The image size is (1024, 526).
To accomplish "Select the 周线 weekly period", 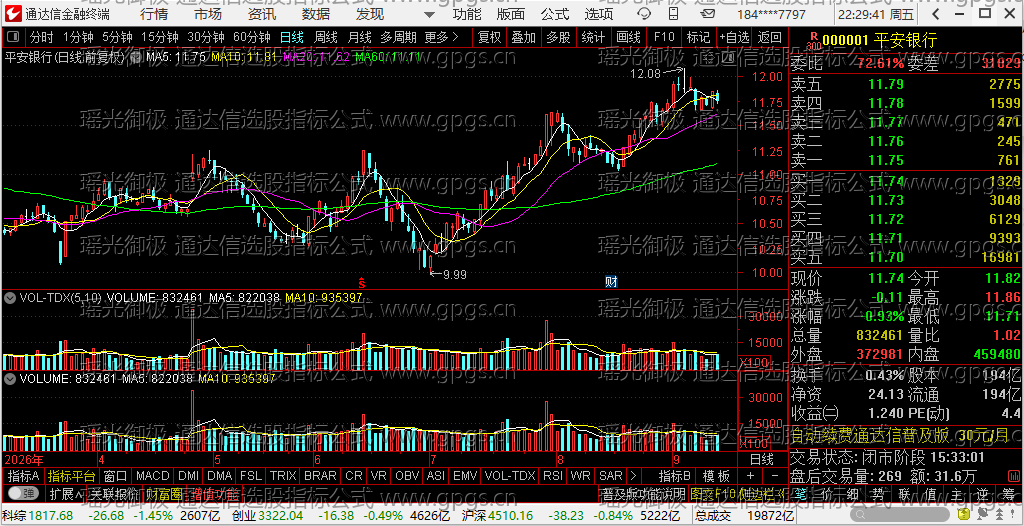I will 325,37.
